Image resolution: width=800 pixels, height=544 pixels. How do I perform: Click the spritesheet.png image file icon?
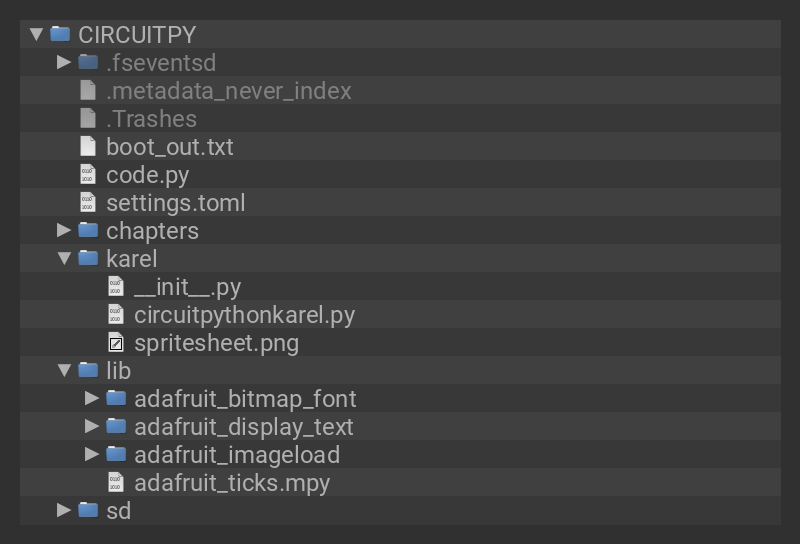click(x=116, y=343)
